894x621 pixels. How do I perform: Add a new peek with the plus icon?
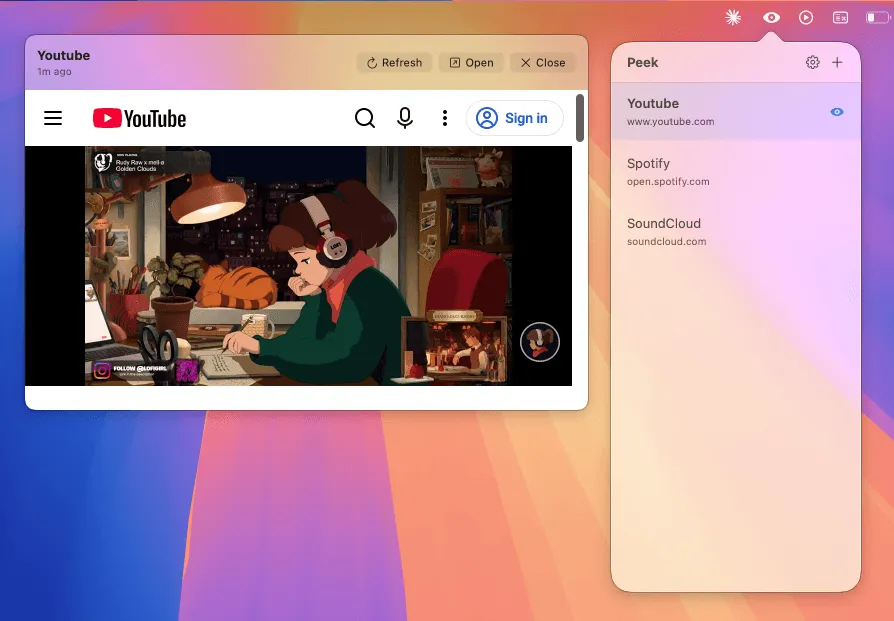click(x=839, y=62)
